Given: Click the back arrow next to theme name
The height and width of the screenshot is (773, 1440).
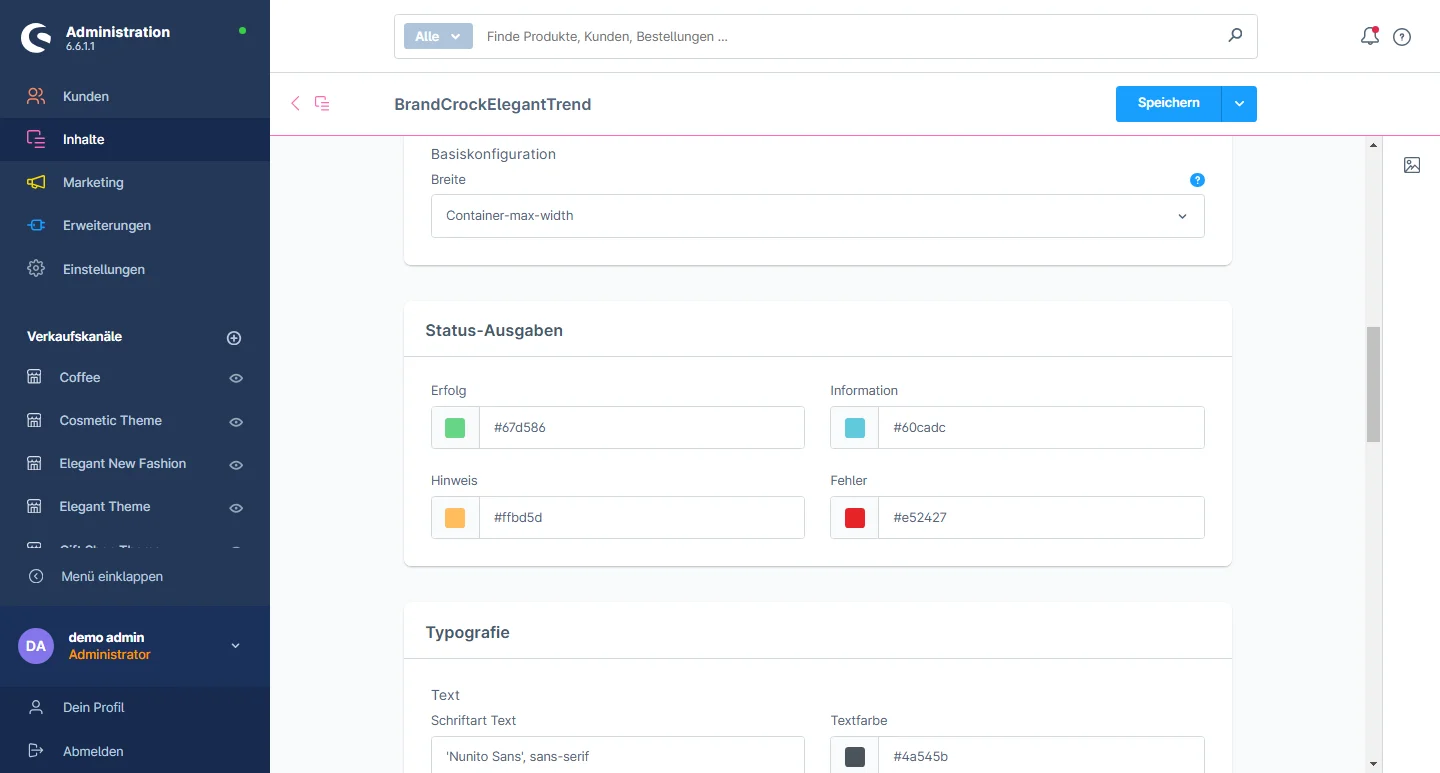Looking at the screenshot, I should pos(295,103).
